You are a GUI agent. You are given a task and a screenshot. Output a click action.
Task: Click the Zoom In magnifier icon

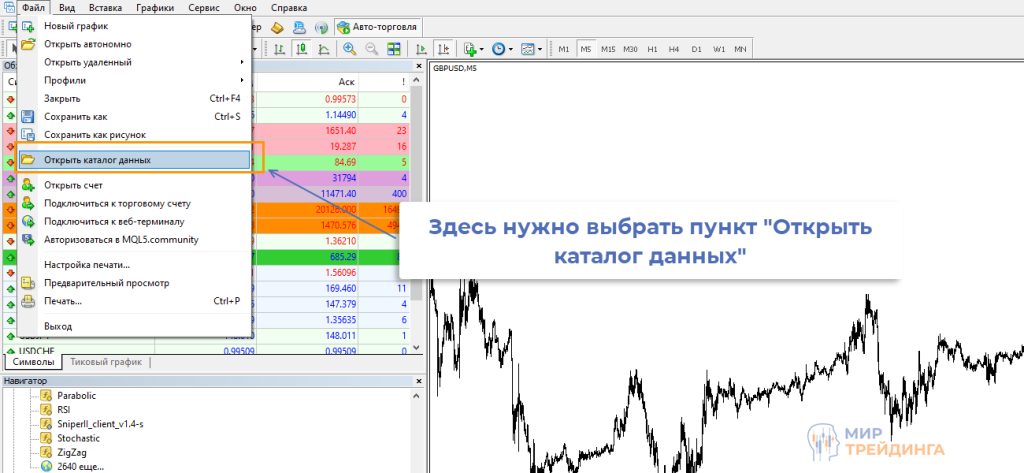350,48
